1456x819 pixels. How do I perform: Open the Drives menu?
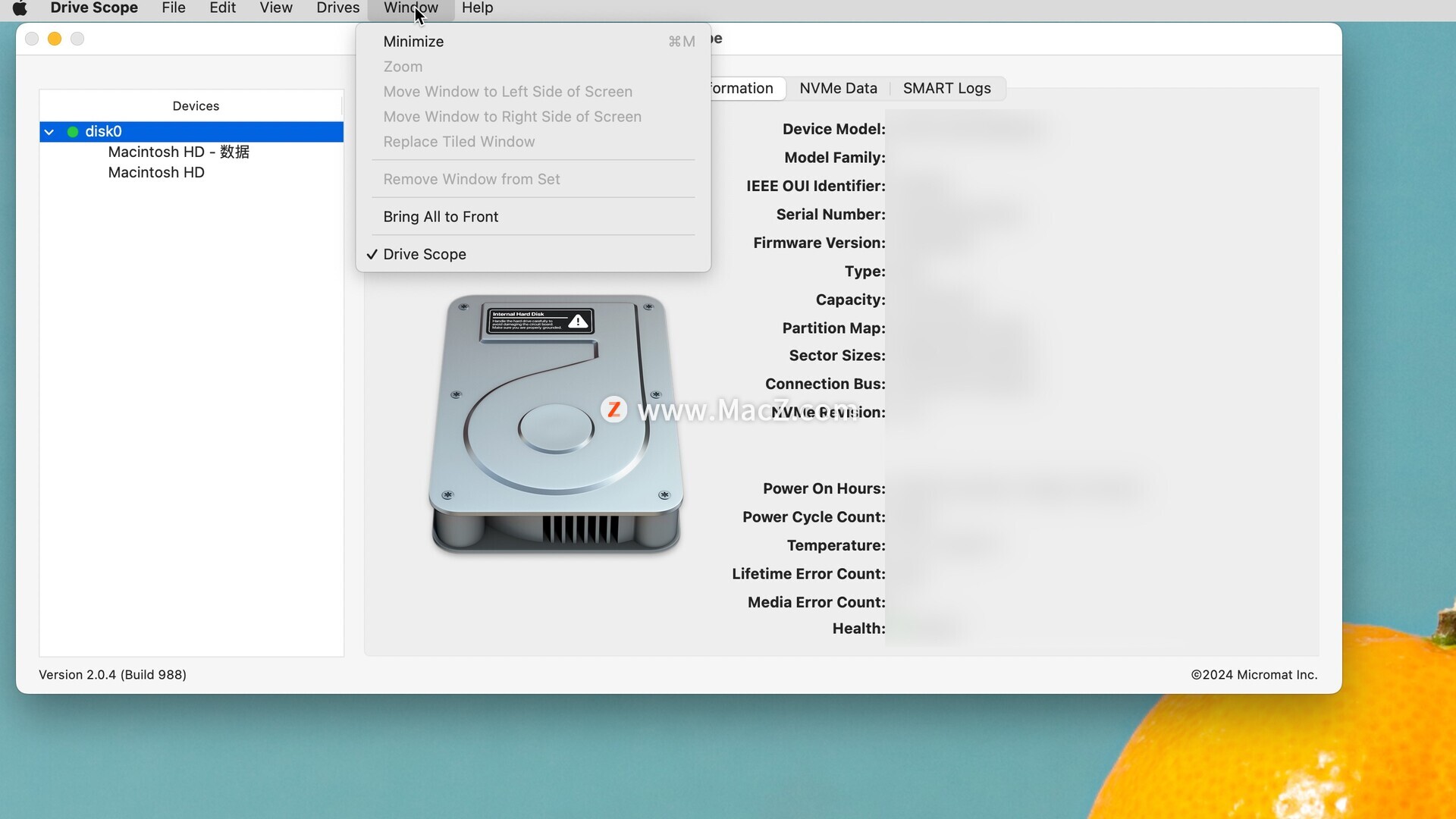(337, 8)
